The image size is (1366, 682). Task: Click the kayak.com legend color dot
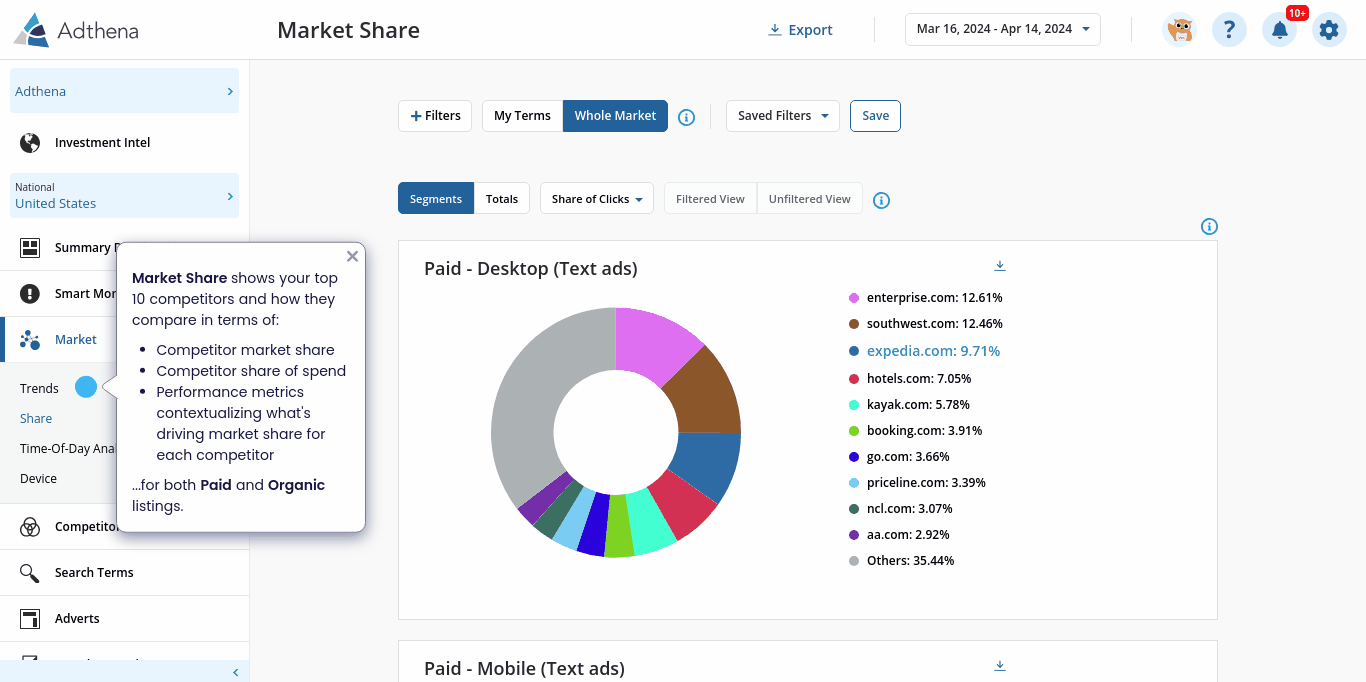point(854,405)
